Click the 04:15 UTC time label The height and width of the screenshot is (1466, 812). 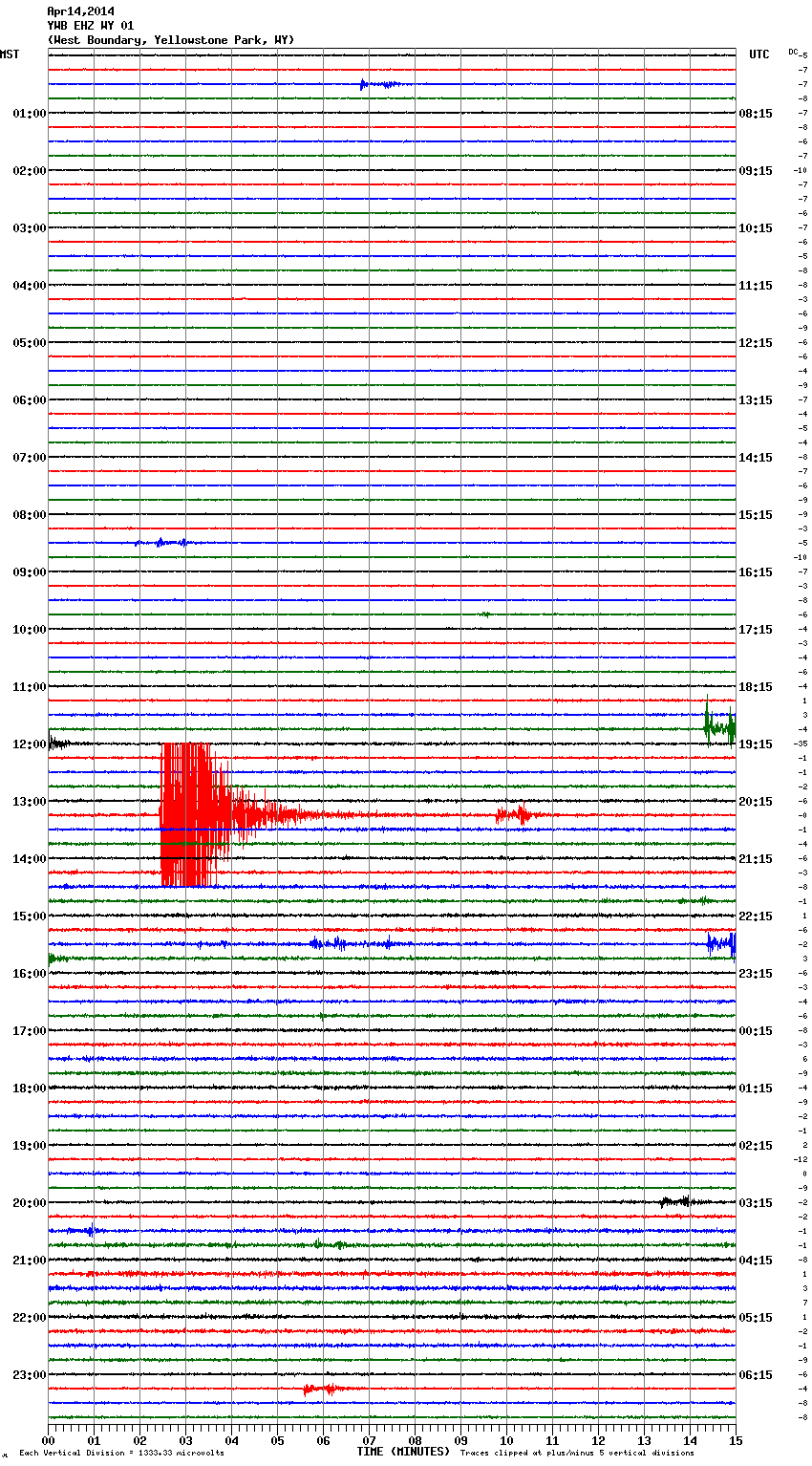(756, 1261)
